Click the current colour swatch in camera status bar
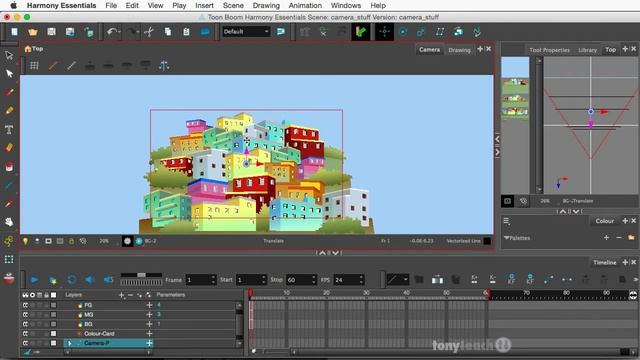 click(x=487, y=241)
